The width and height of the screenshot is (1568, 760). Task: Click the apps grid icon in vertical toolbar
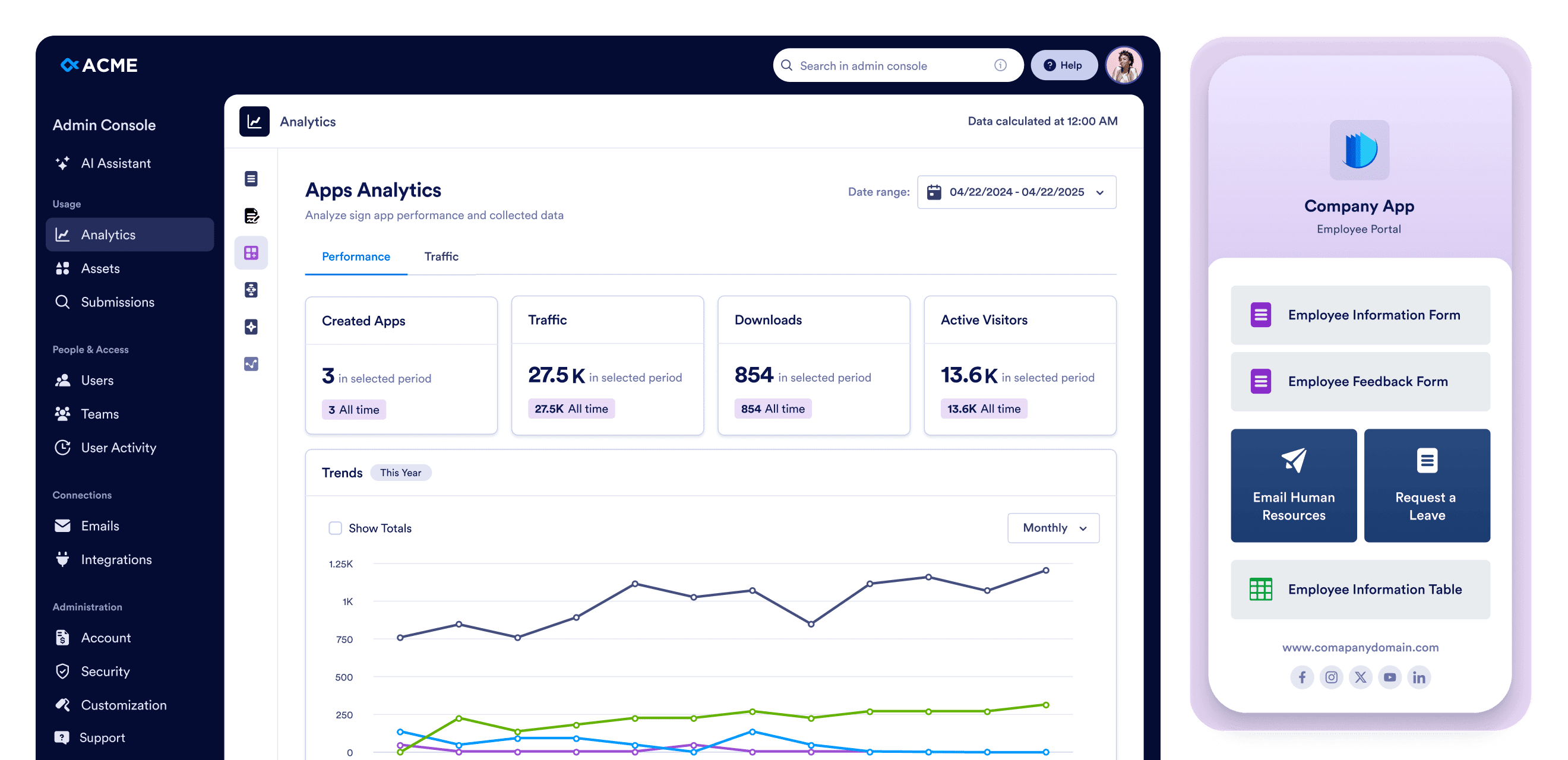[x=251, y=252]
